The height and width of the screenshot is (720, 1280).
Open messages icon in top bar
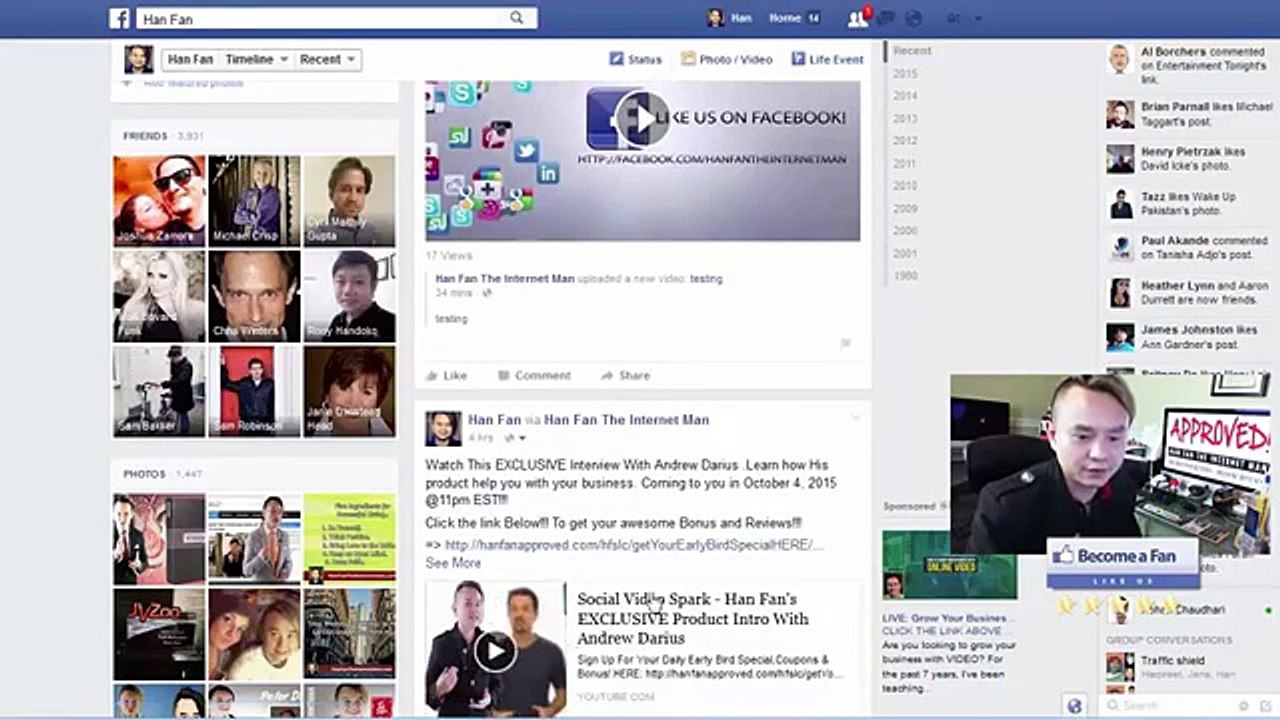pos(886,18)
